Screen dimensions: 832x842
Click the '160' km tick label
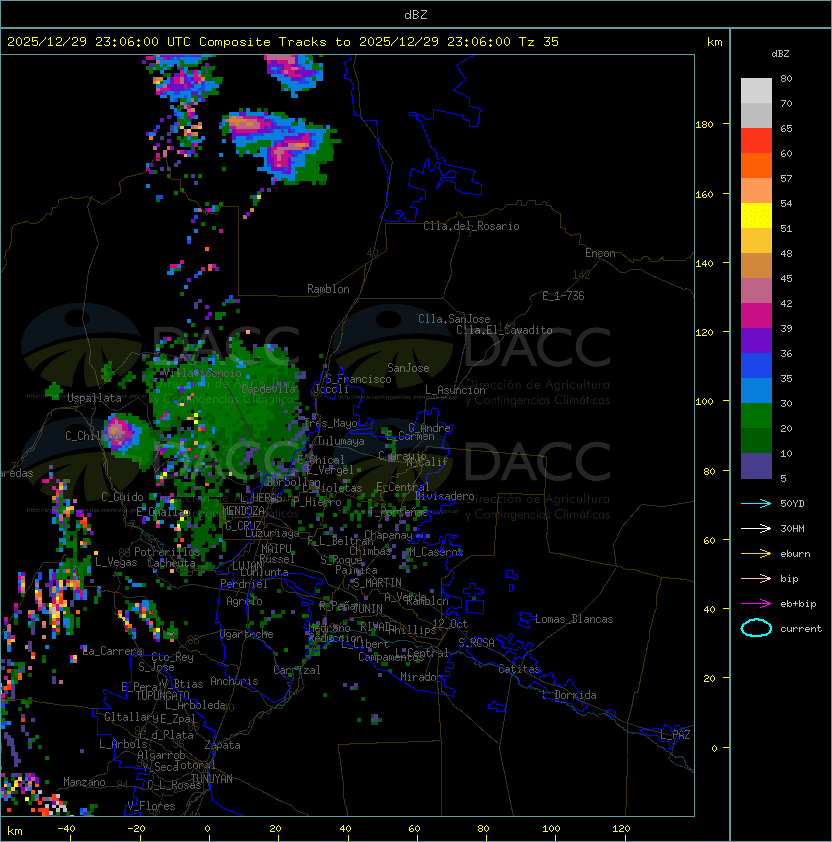pos(704,194)
